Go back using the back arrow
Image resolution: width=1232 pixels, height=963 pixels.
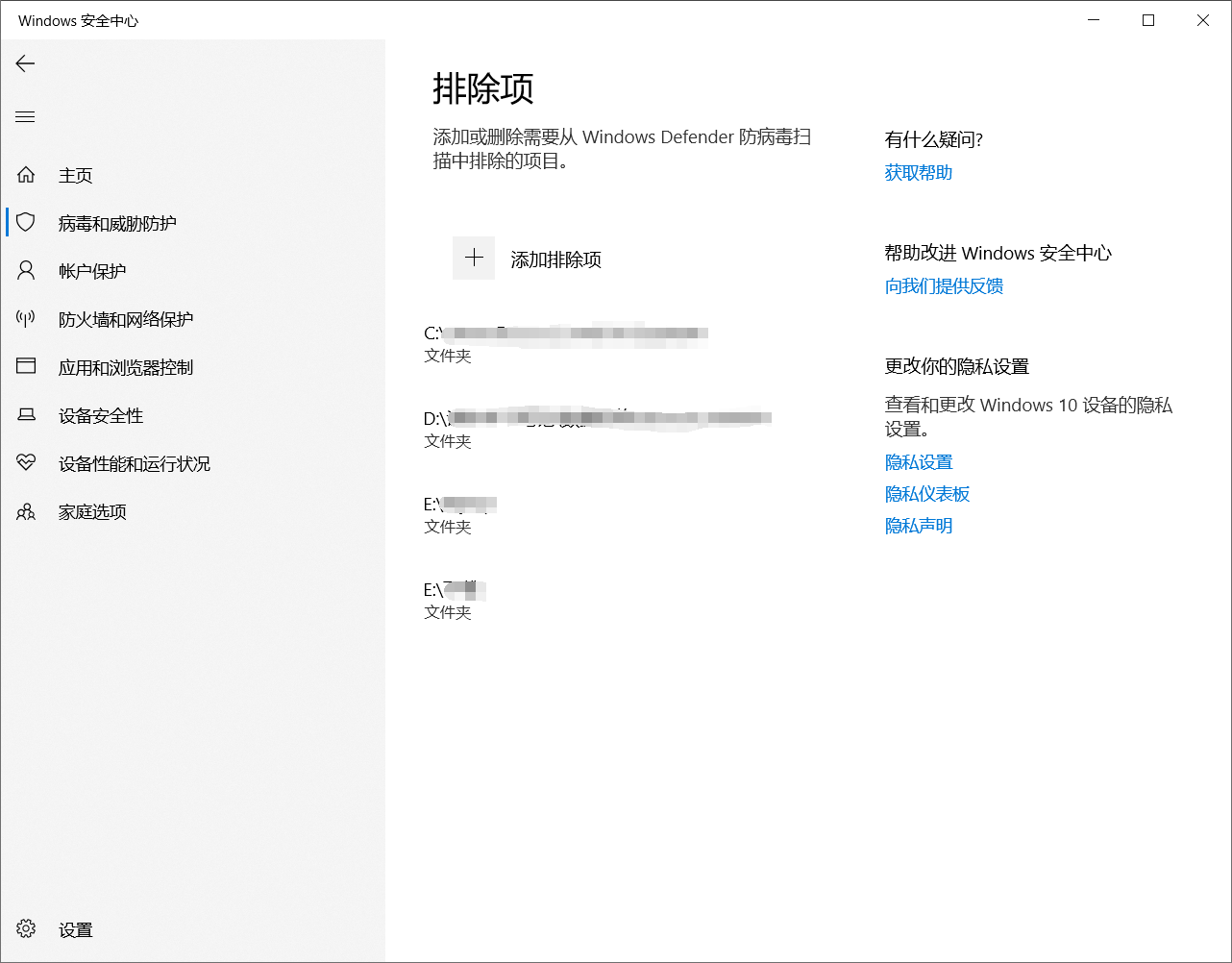click(25, 63)
